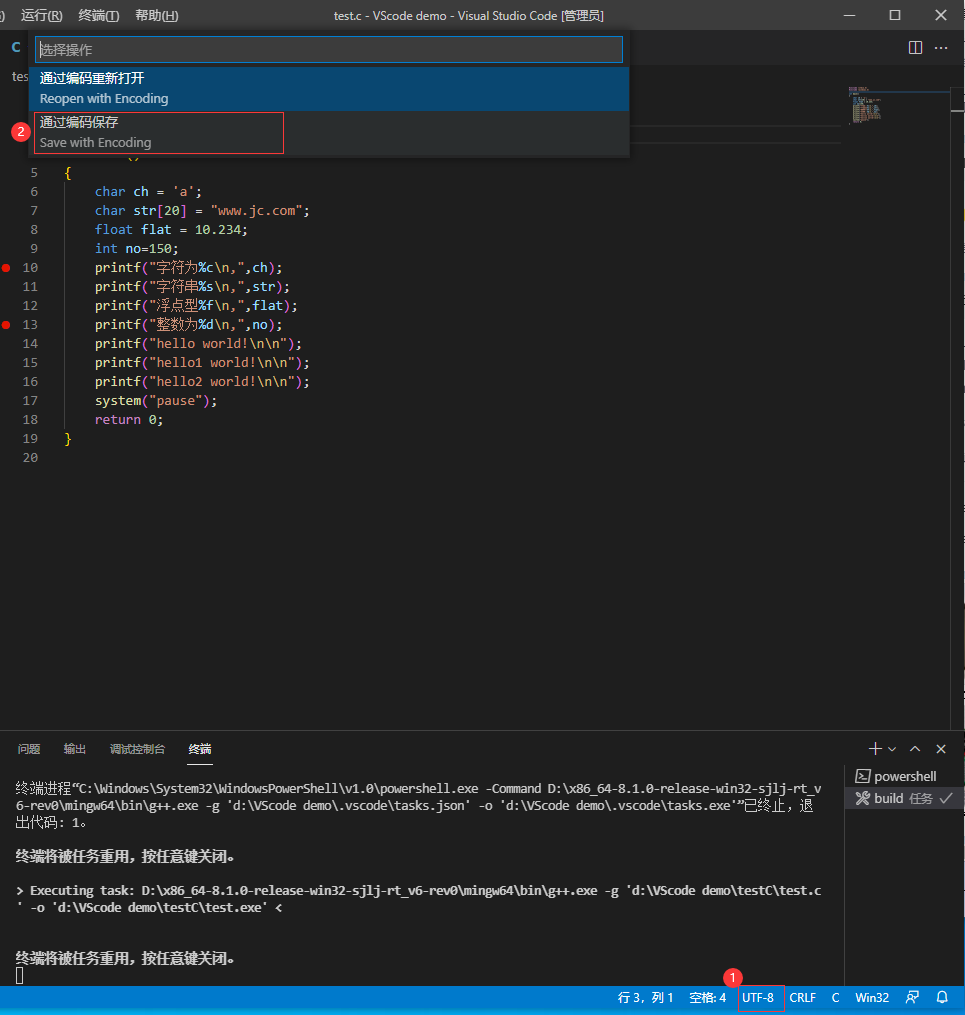Screen dimensions: 965x1015
Task: Click the 选择操作 input field
Action: click(329, 50)
